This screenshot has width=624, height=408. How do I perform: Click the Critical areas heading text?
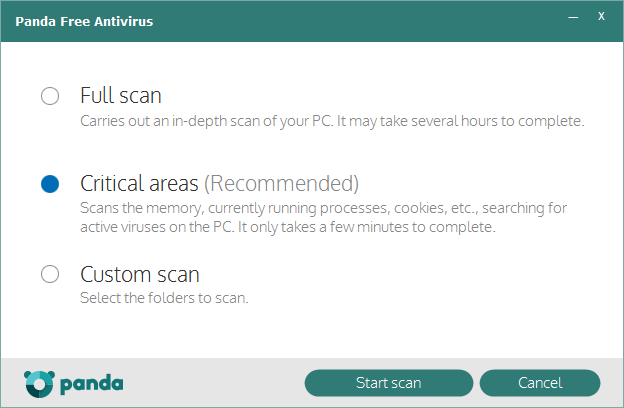click(139, 184)
